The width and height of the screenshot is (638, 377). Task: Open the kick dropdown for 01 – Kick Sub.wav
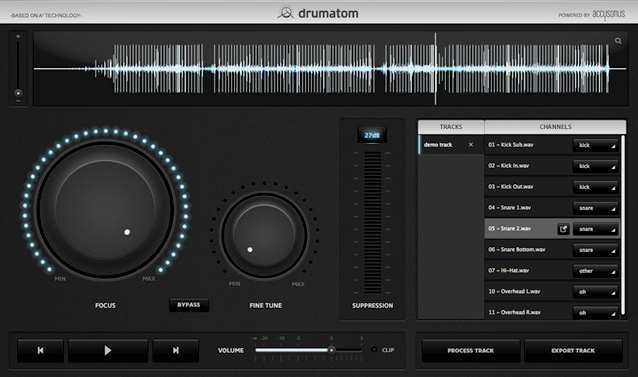point(595,145)
